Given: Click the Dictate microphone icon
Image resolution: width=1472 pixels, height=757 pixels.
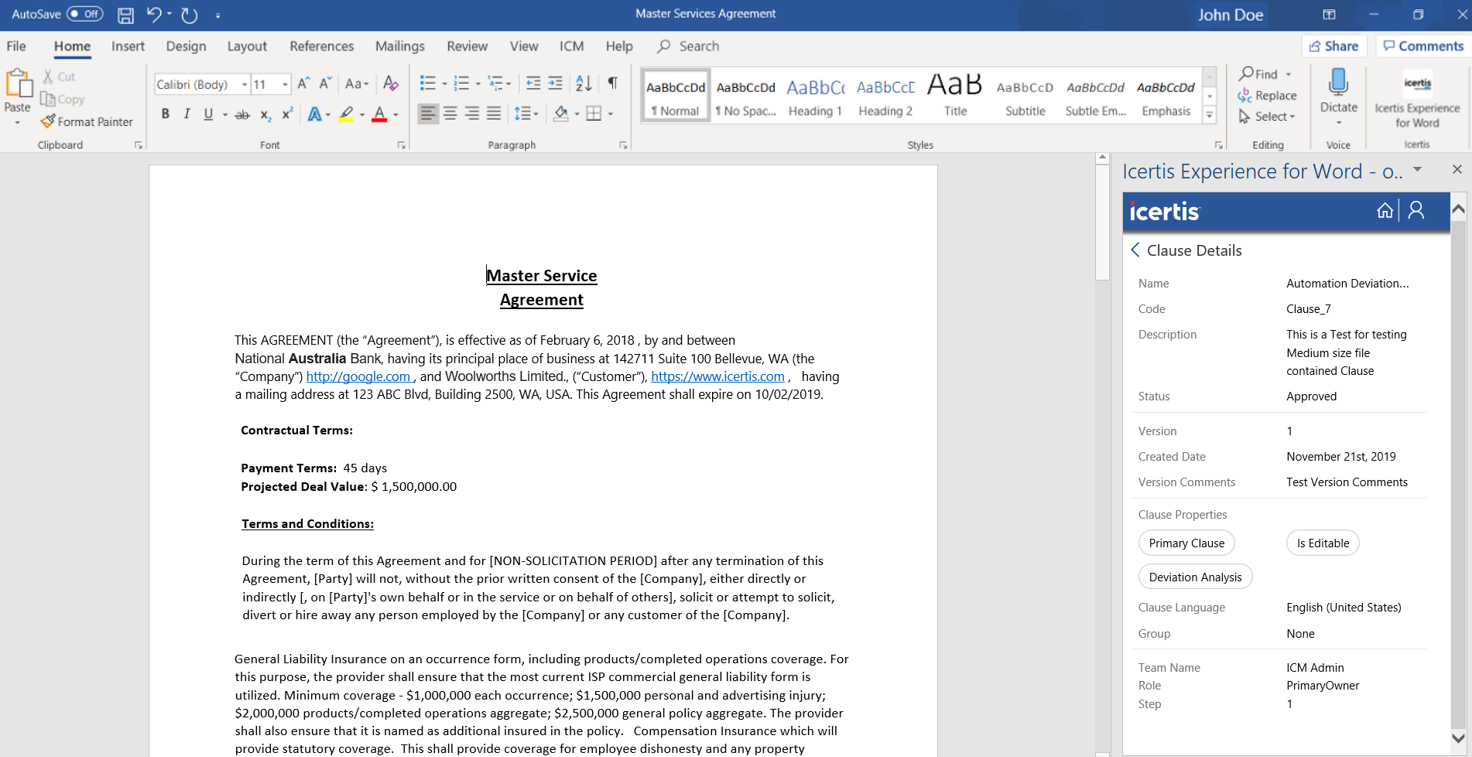Looking at the screenshot, I should coord(1338,82).
